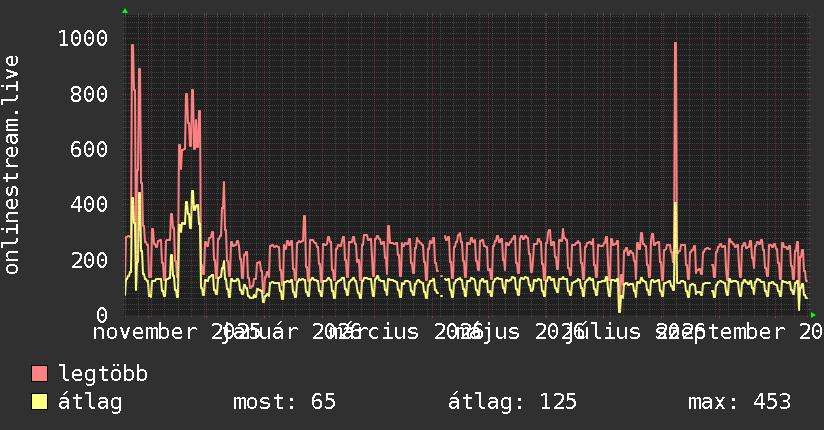Click the 'átlag' legend label beside yellow swatch
This screenshot has height=430, width=824.
coord(90,402)
